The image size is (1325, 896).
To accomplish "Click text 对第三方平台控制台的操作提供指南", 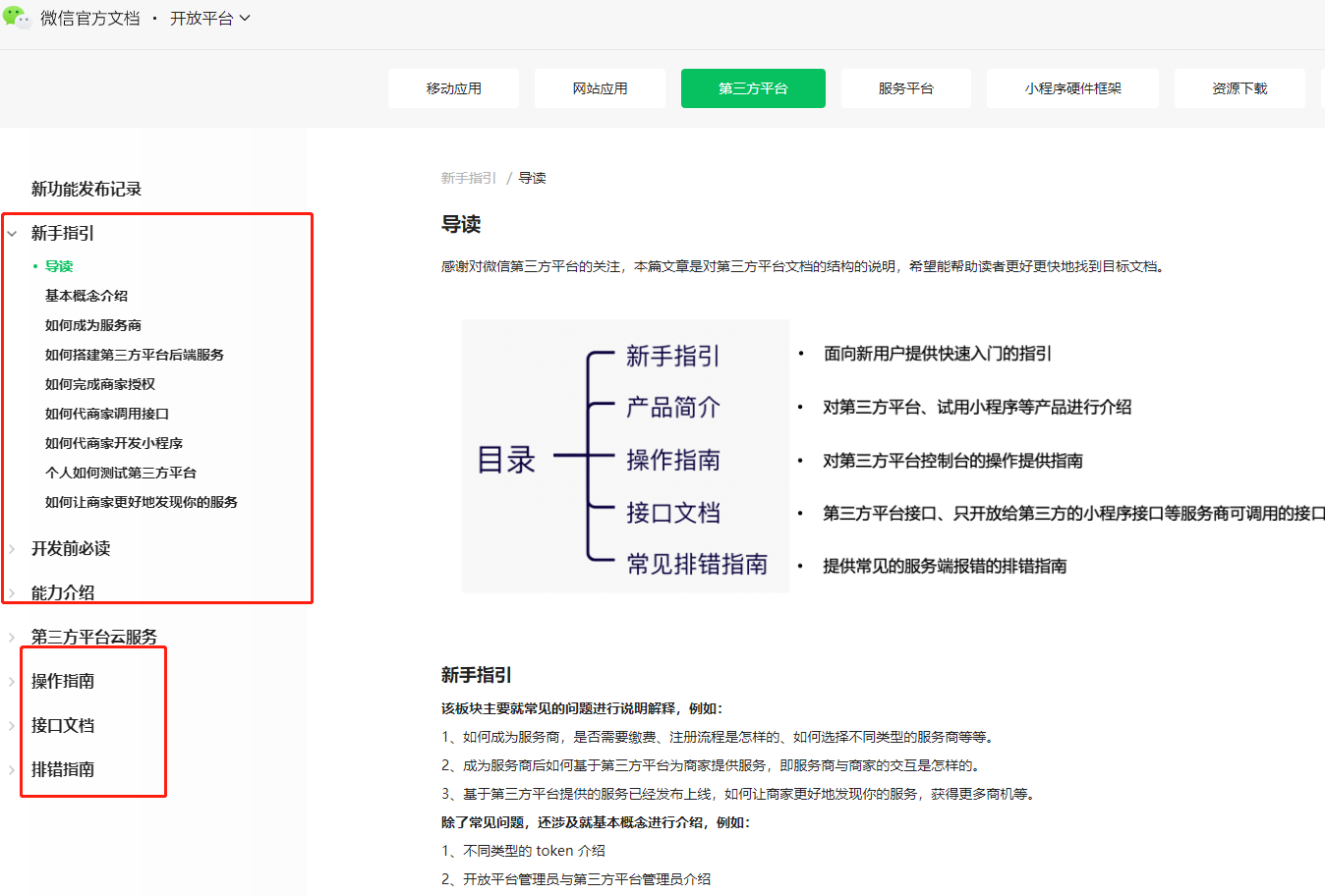I will [x=952, y=461].
